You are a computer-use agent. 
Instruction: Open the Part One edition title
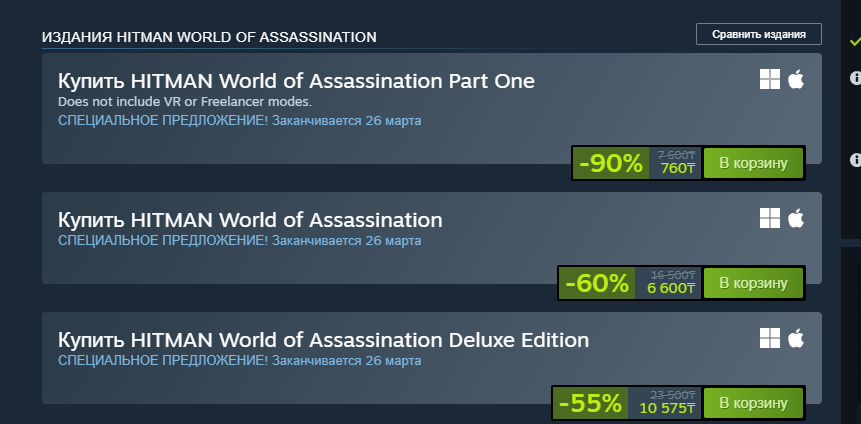pyautogui.click(x=296, y=81)
